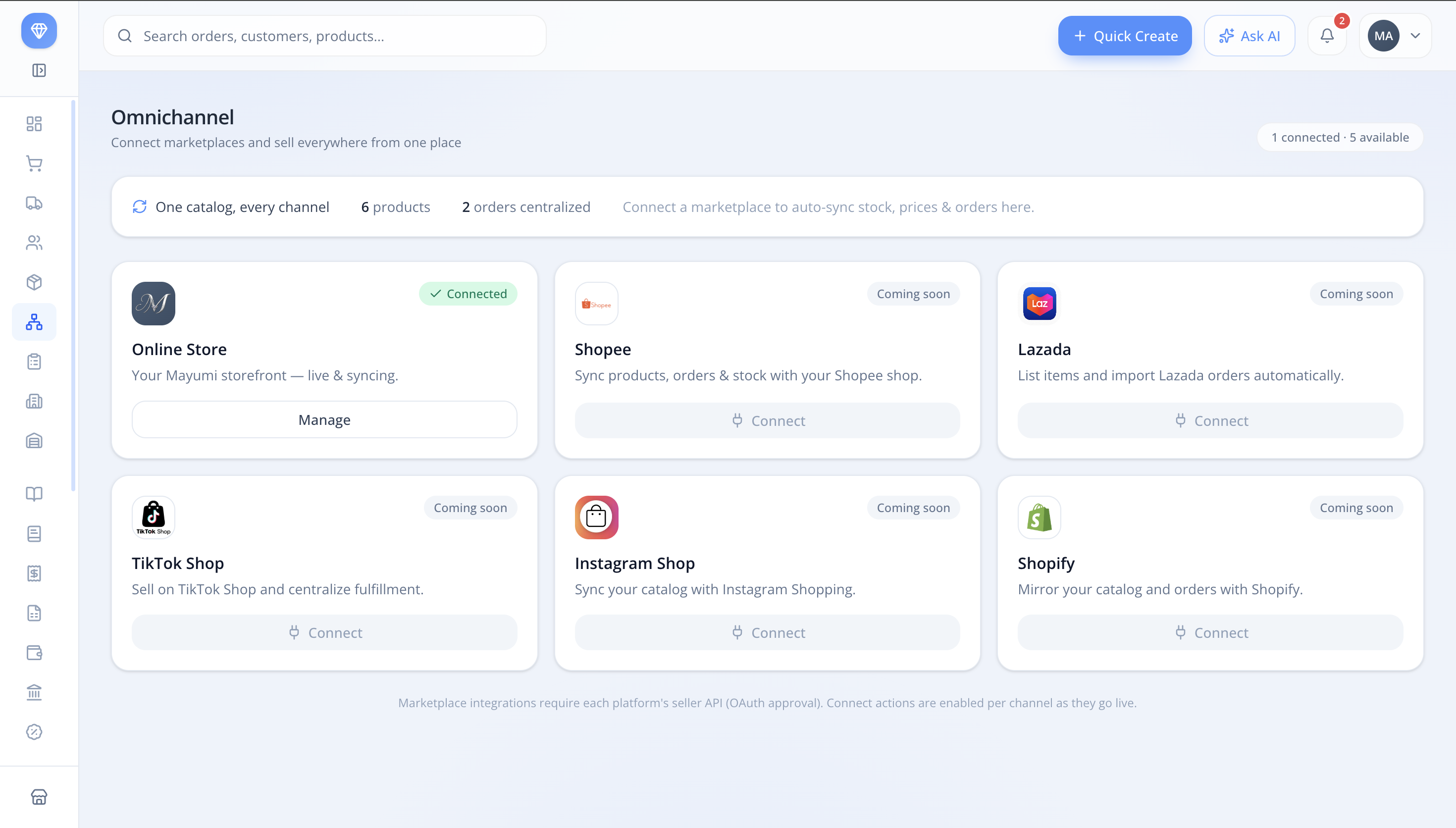1456x828 pixels.
Task: Open the products box icon
Action: pyautogui.click(x=34, y=283)
